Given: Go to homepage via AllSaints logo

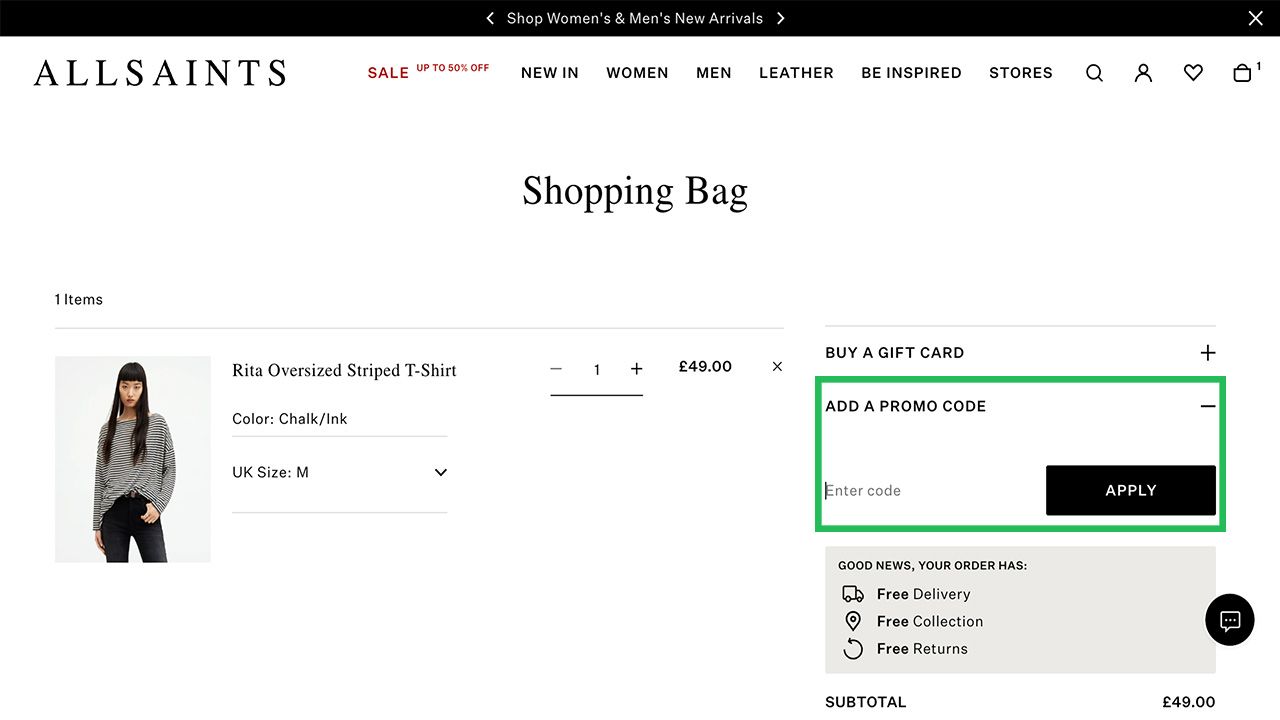Looking at the screenshot, I should [x=160, y=73].
